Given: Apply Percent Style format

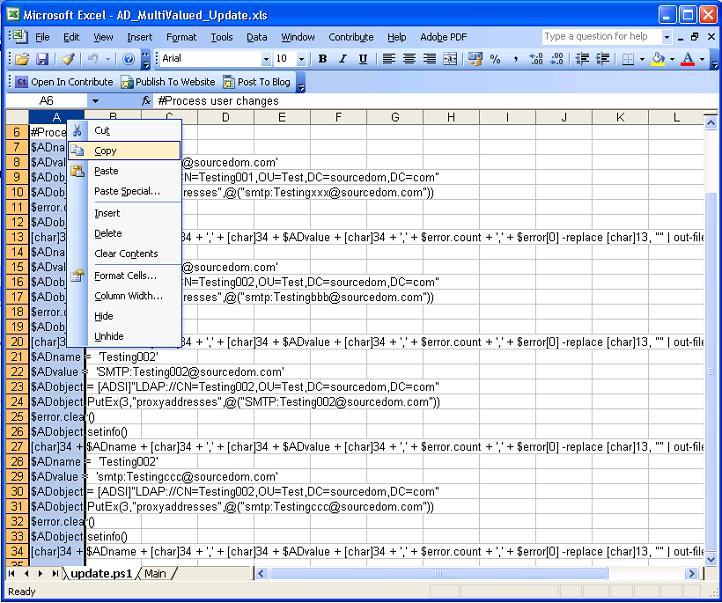Looking at the screenshot, I should 495,60.
